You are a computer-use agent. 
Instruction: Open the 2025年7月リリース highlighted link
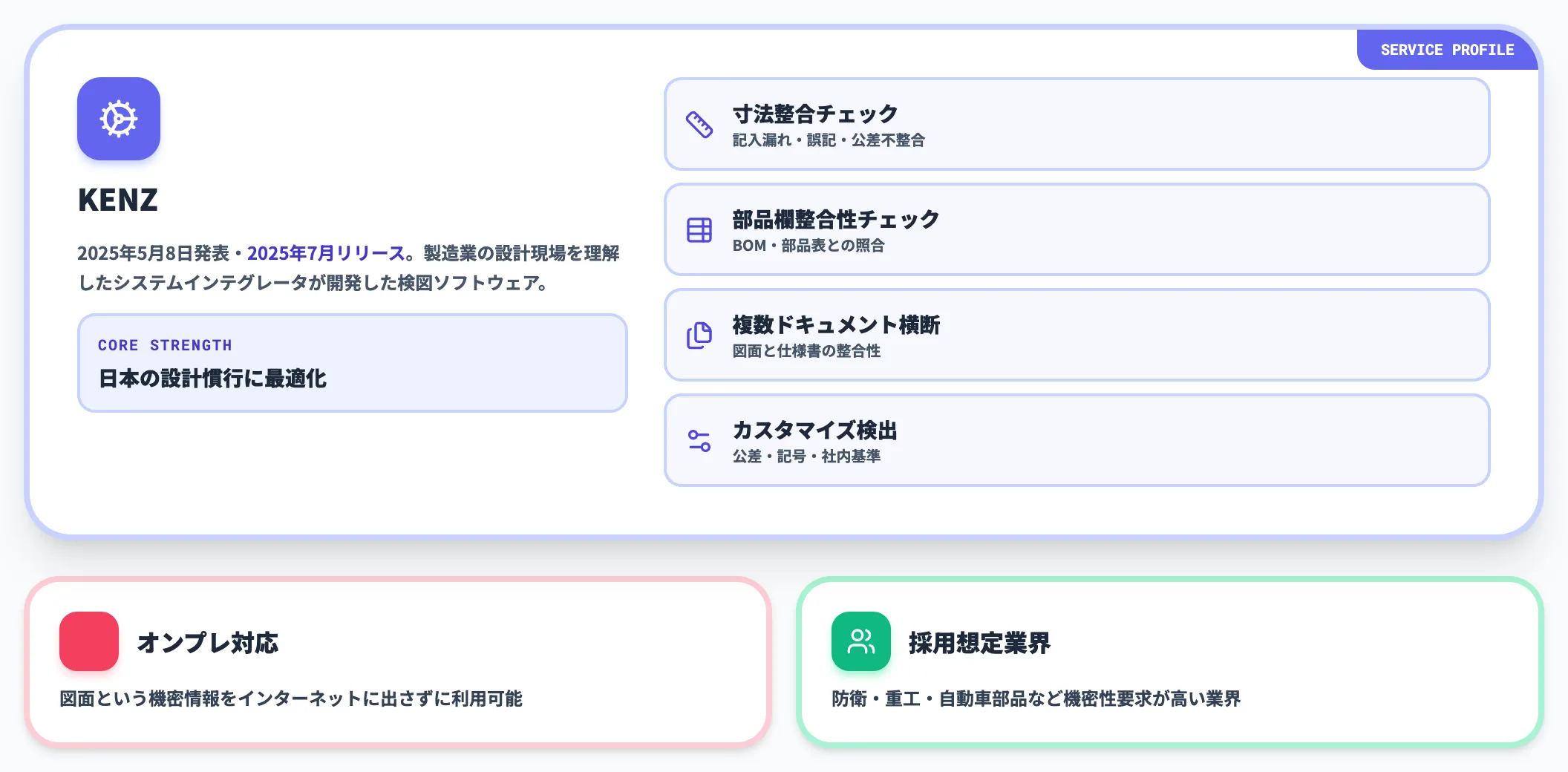coord(326,253)
